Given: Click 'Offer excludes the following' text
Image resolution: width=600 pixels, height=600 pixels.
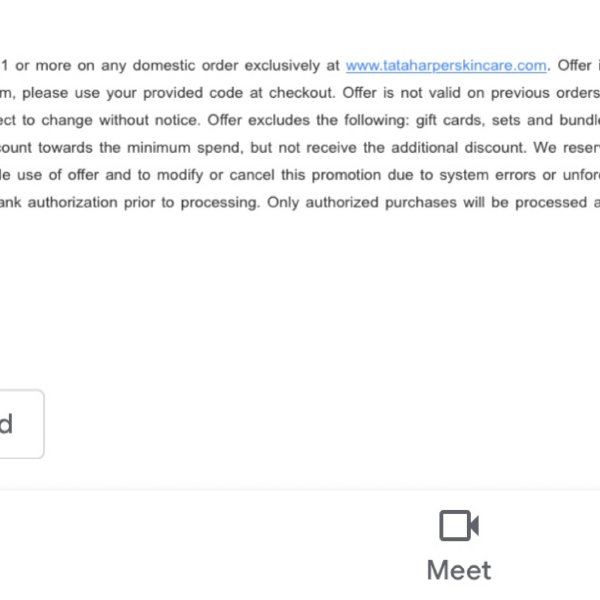Looking at the screenshot, I should pos(308,121).
